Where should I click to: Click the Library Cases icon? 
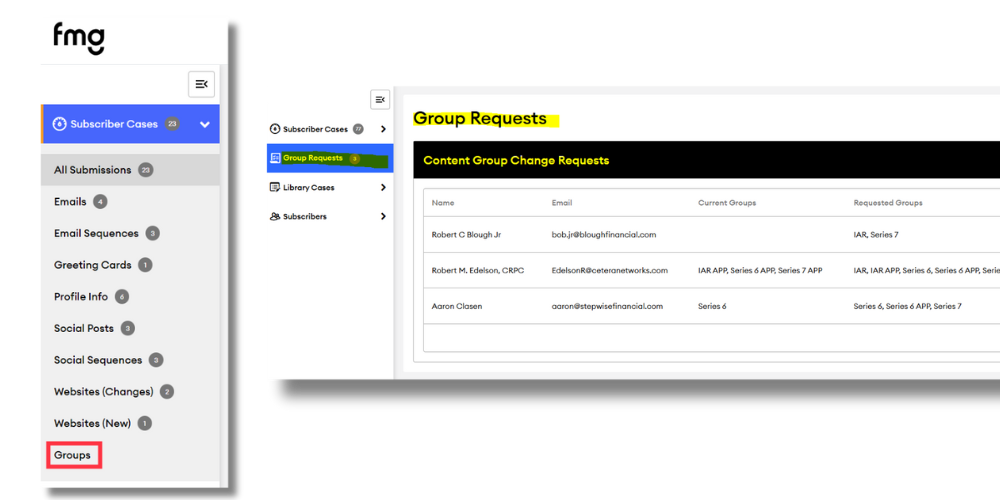click(x=275, y=187)
